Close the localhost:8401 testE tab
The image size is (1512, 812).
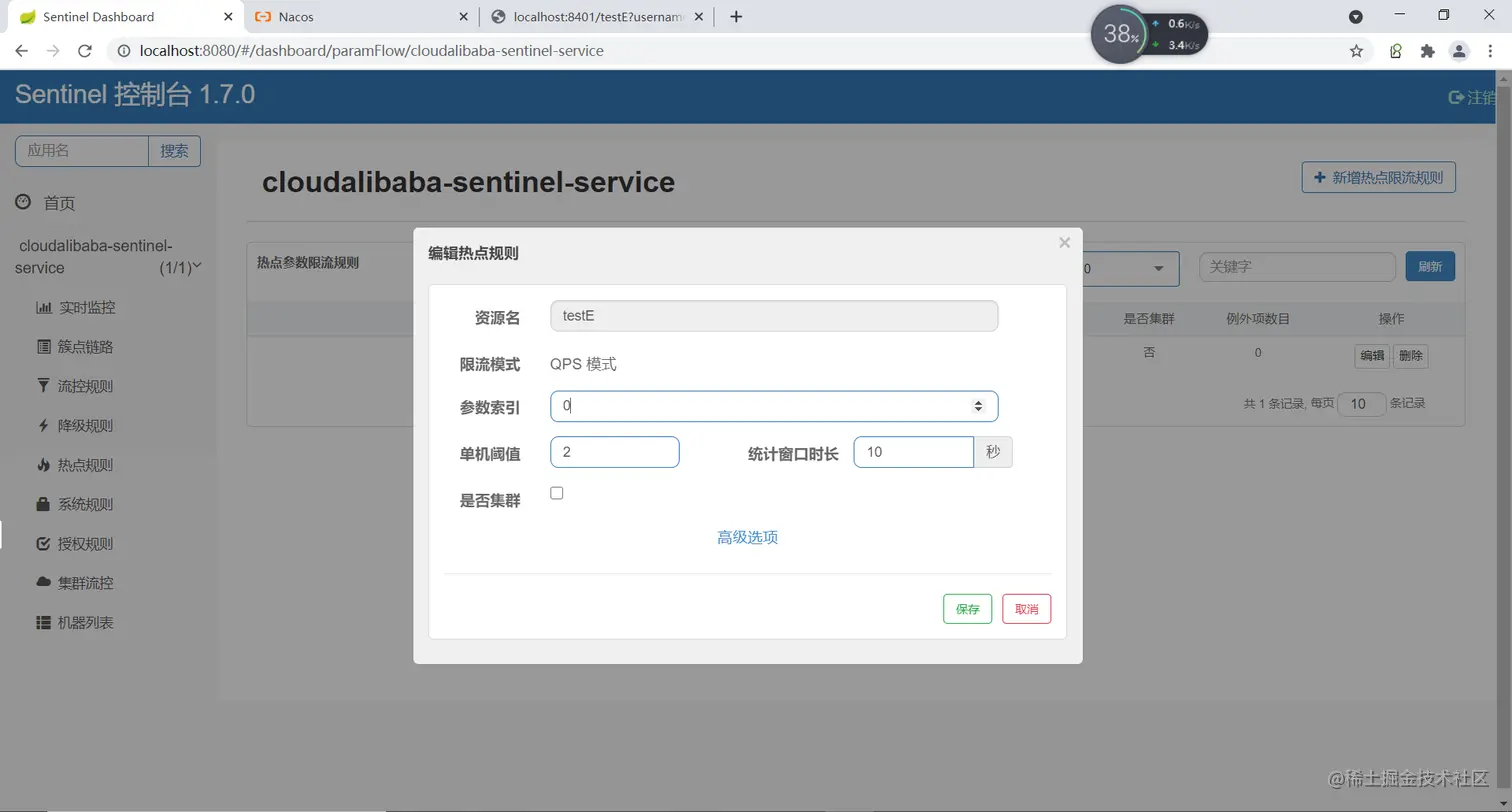click(698, 17)
